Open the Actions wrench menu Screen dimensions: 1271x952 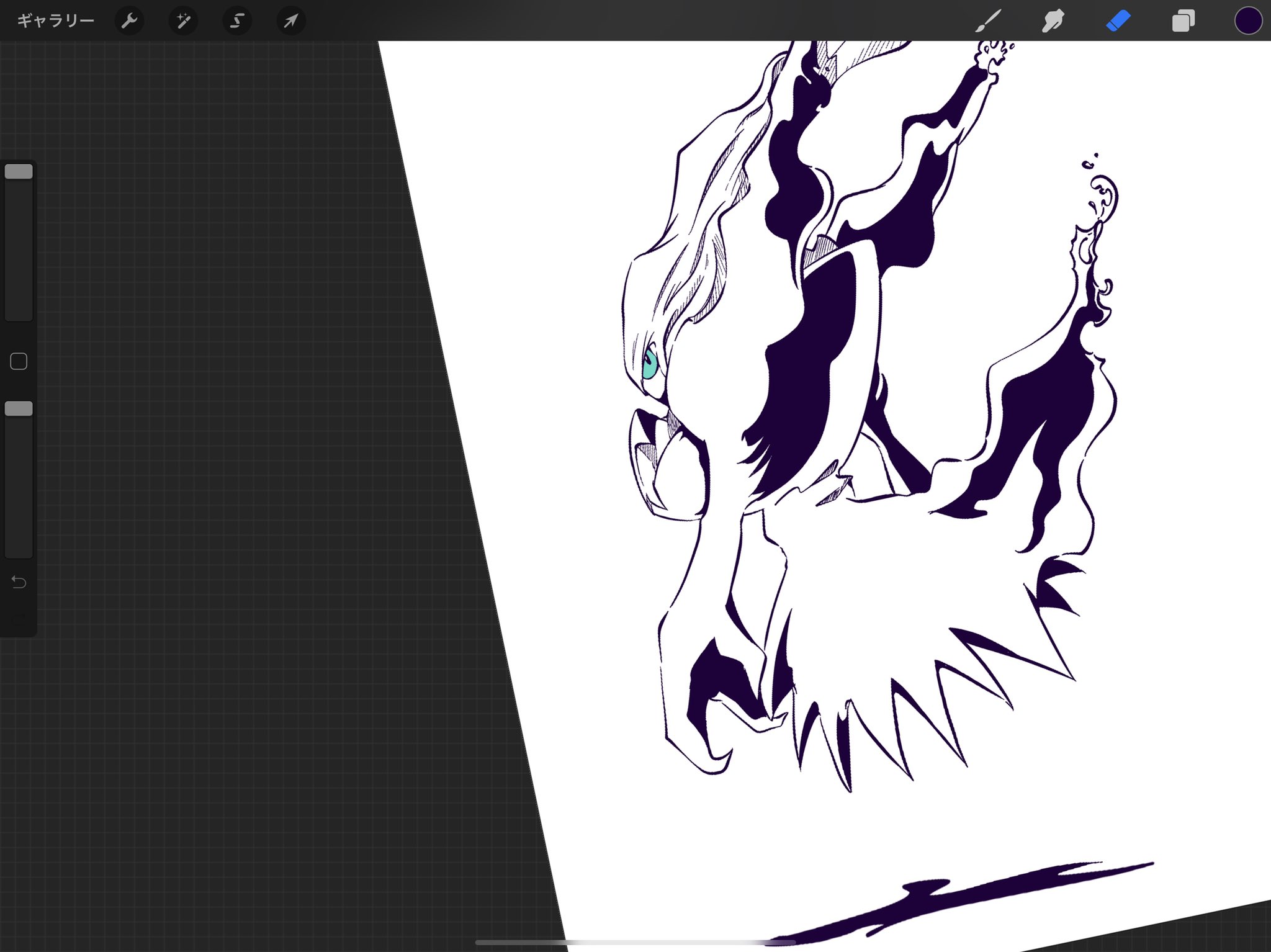coord(129,21)
